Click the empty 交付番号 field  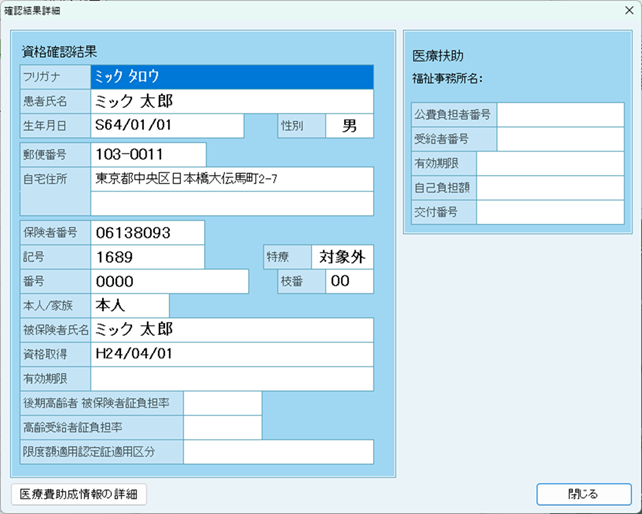(x=550, y=212)
